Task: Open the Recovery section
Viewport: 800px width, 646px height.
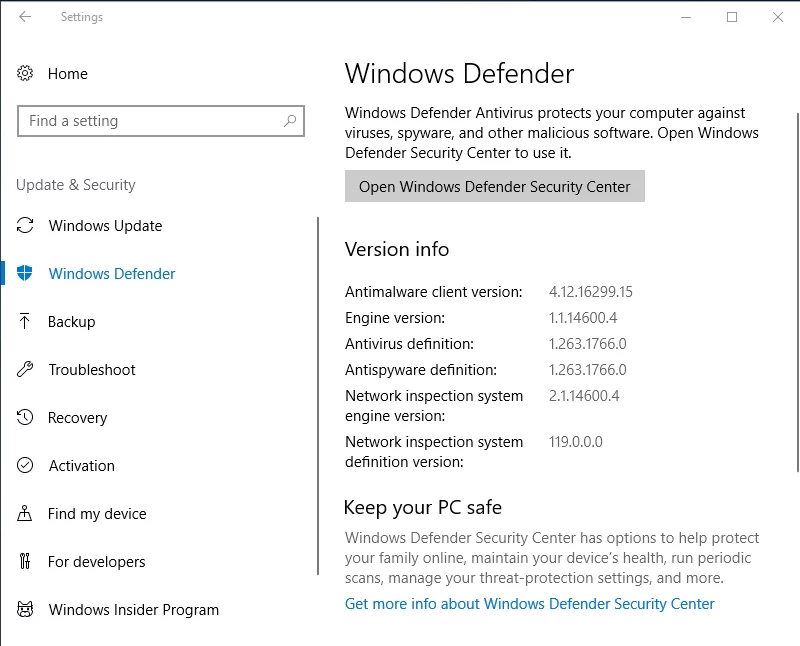Action: (x=77, y=418)
